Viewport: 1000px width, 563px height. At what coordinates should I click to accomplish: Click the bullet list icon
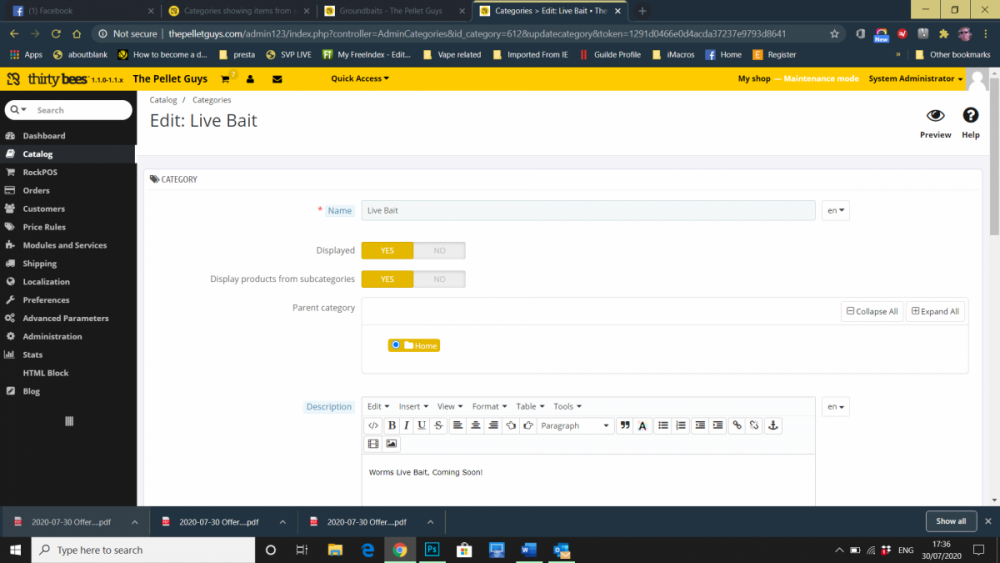coord(663,425)
